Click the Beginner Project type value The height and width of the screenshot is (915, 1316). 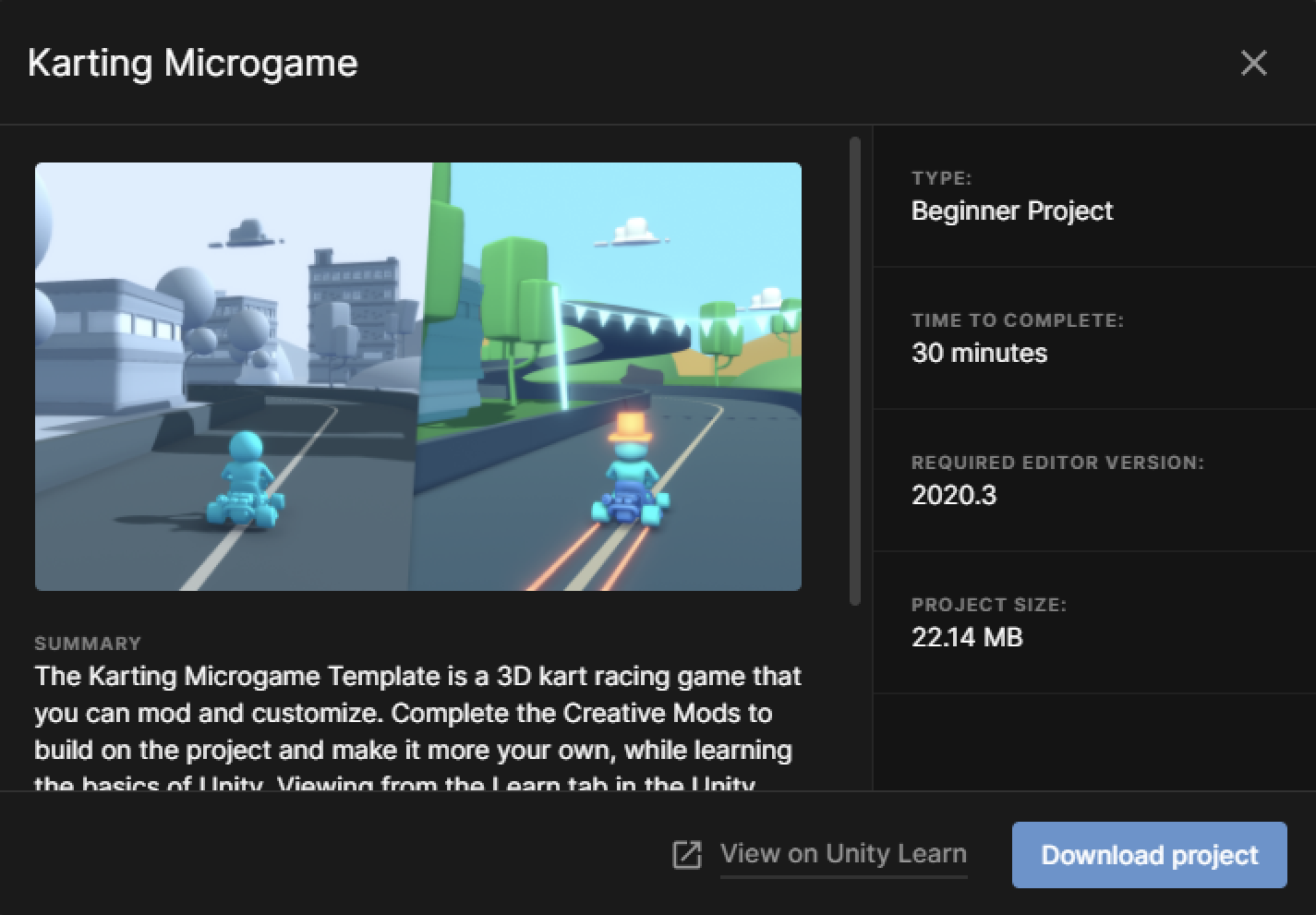(1012, 211)
